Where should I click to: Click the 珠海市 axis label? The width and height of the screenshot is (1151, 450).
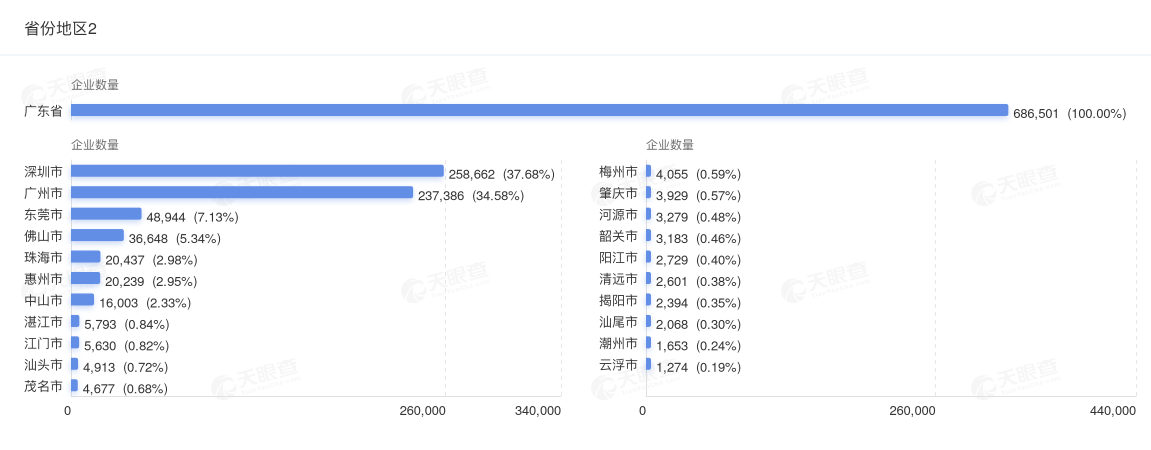point(43,258)
